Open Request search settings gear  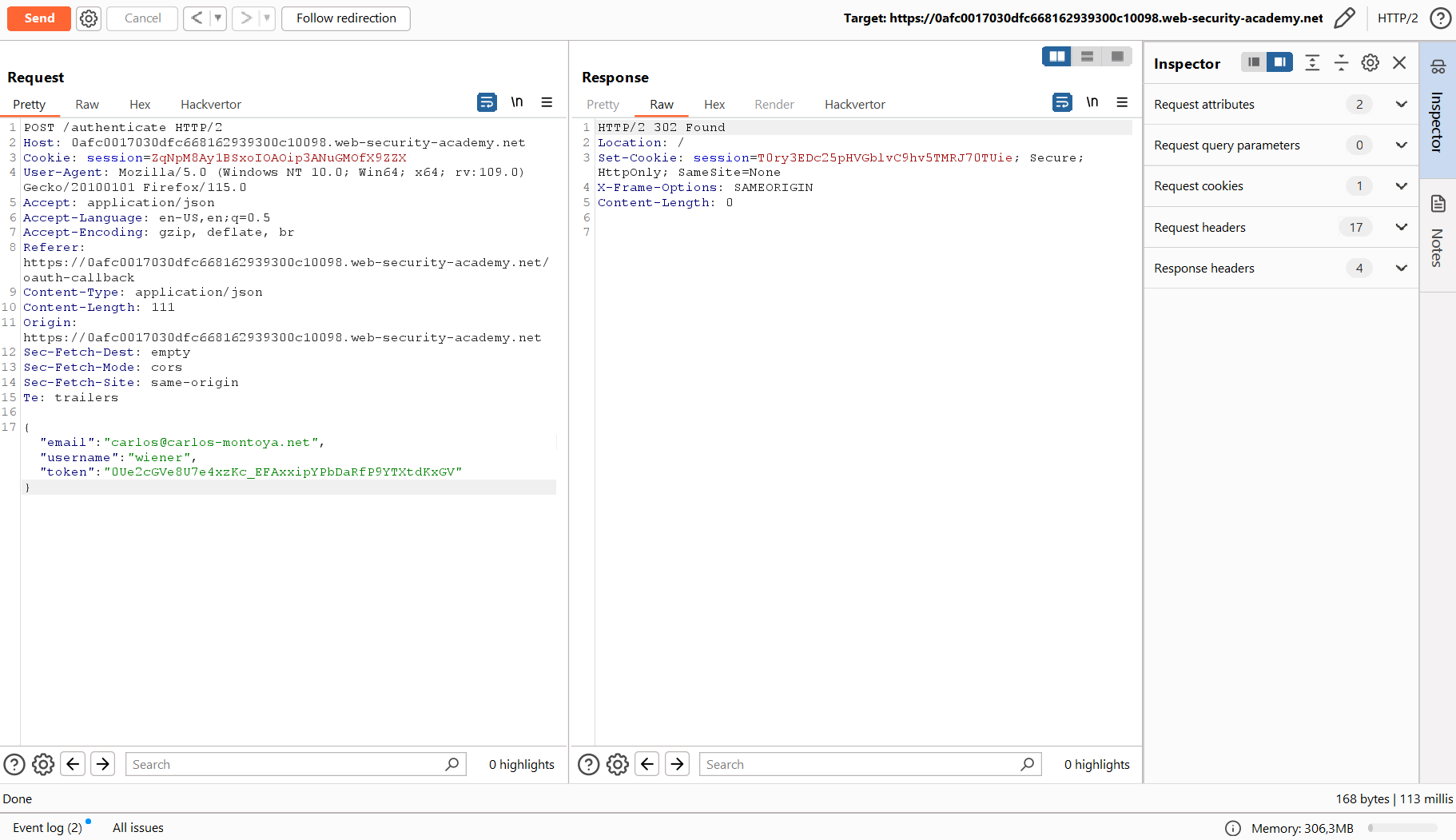click(x=43, y=765)
